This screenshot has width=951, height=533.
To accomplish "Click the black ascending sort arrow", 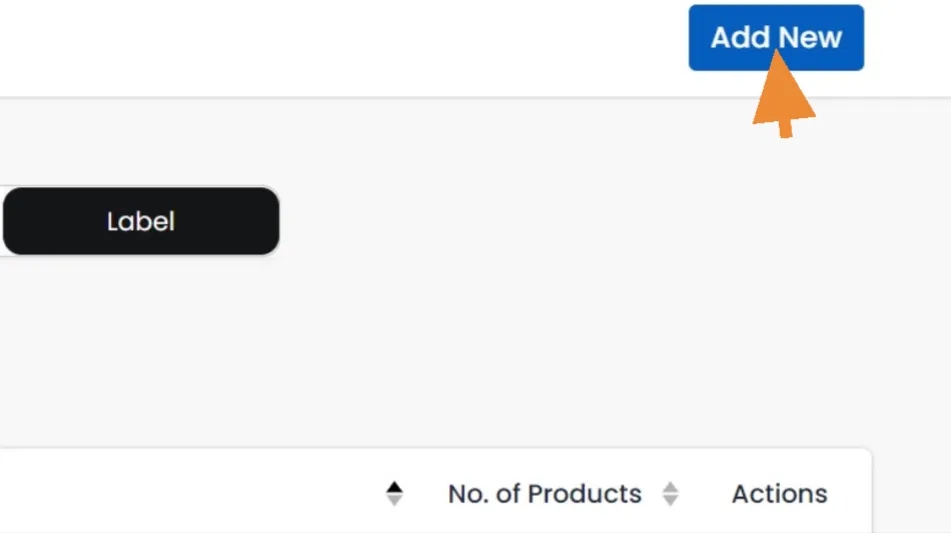I will (x=395, y=487).
